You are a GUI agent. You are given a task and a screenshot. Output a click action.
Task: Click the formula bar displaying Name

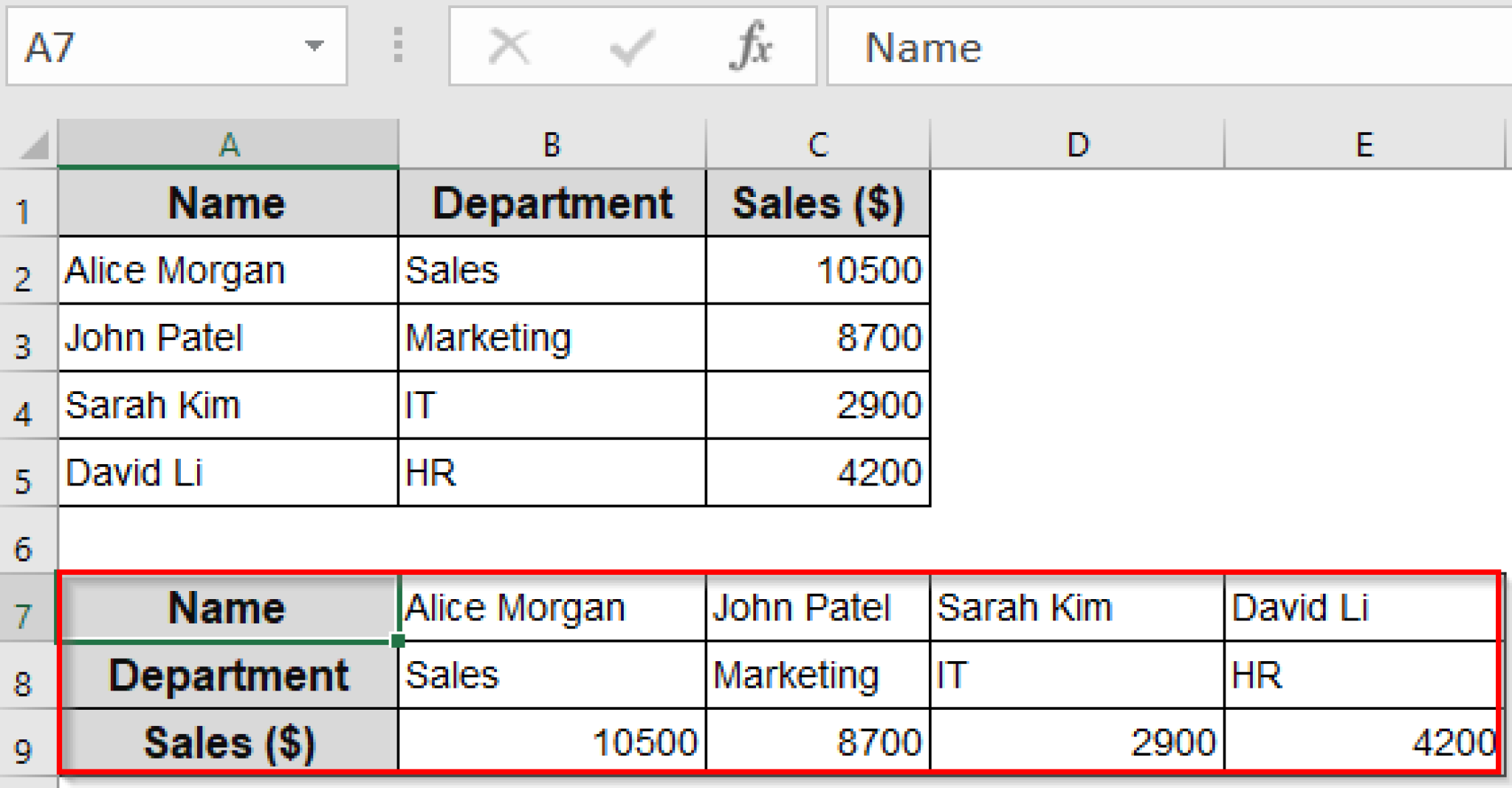1107,46
